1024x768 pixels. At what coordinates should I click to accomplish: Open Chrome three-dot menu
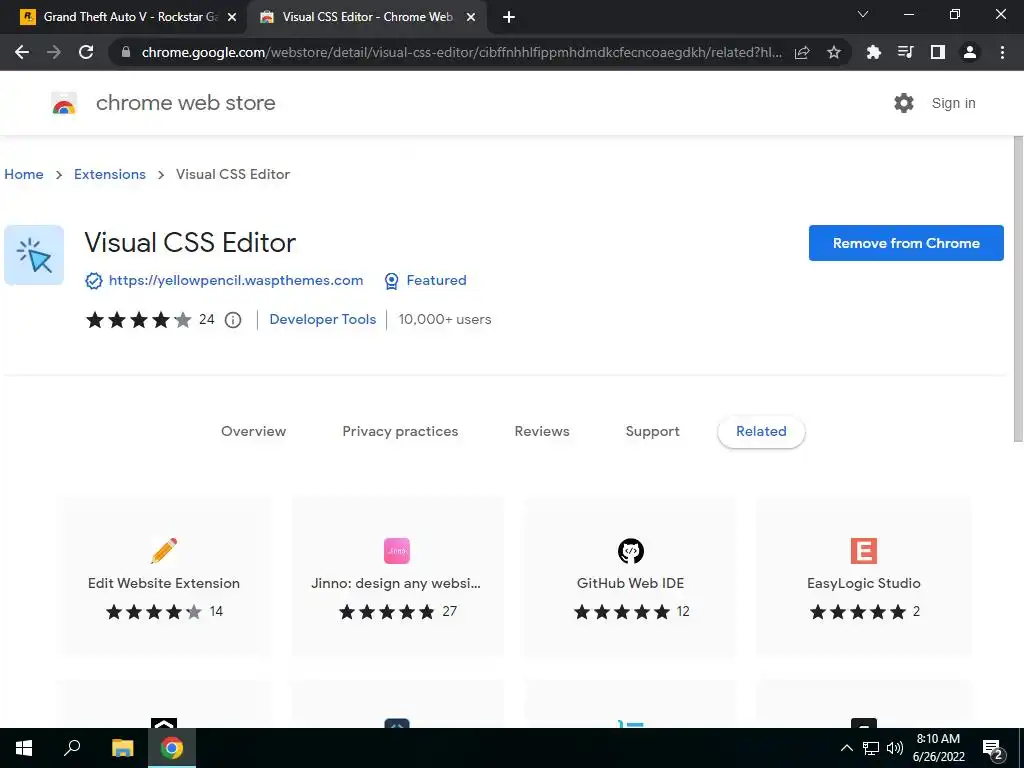tap(1002, 52)
